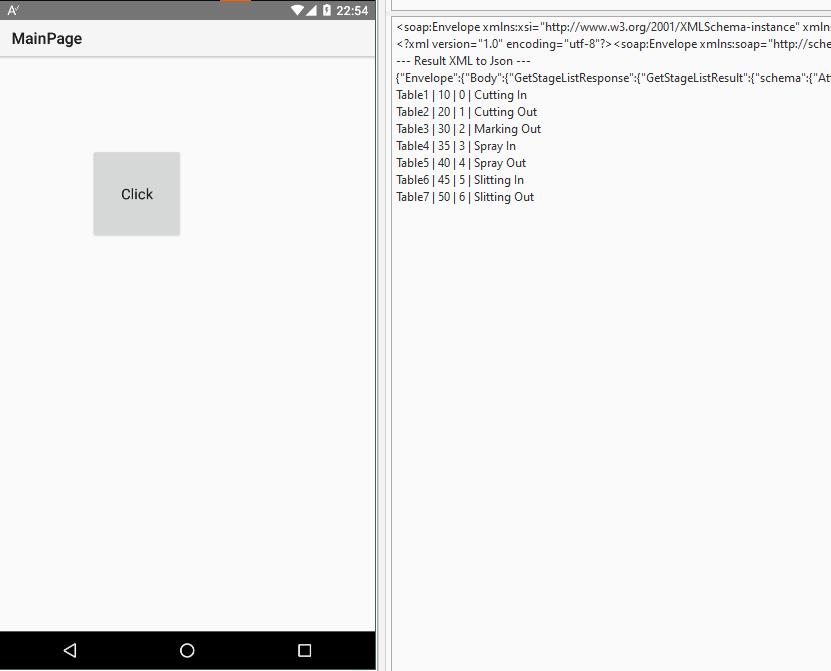Select the Table6 Slitting In row
The image size is (831, 671).
[x=460, y=180]
